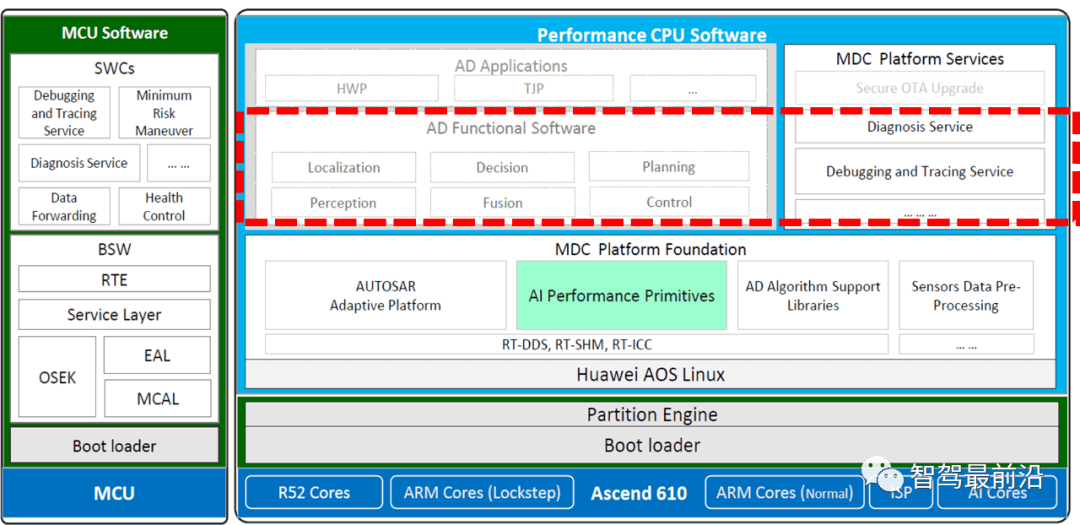This screenshot has height=525, width=1080.
Task: Click the MCAL box
Action: pyautogui.click(x=157, y=398)
